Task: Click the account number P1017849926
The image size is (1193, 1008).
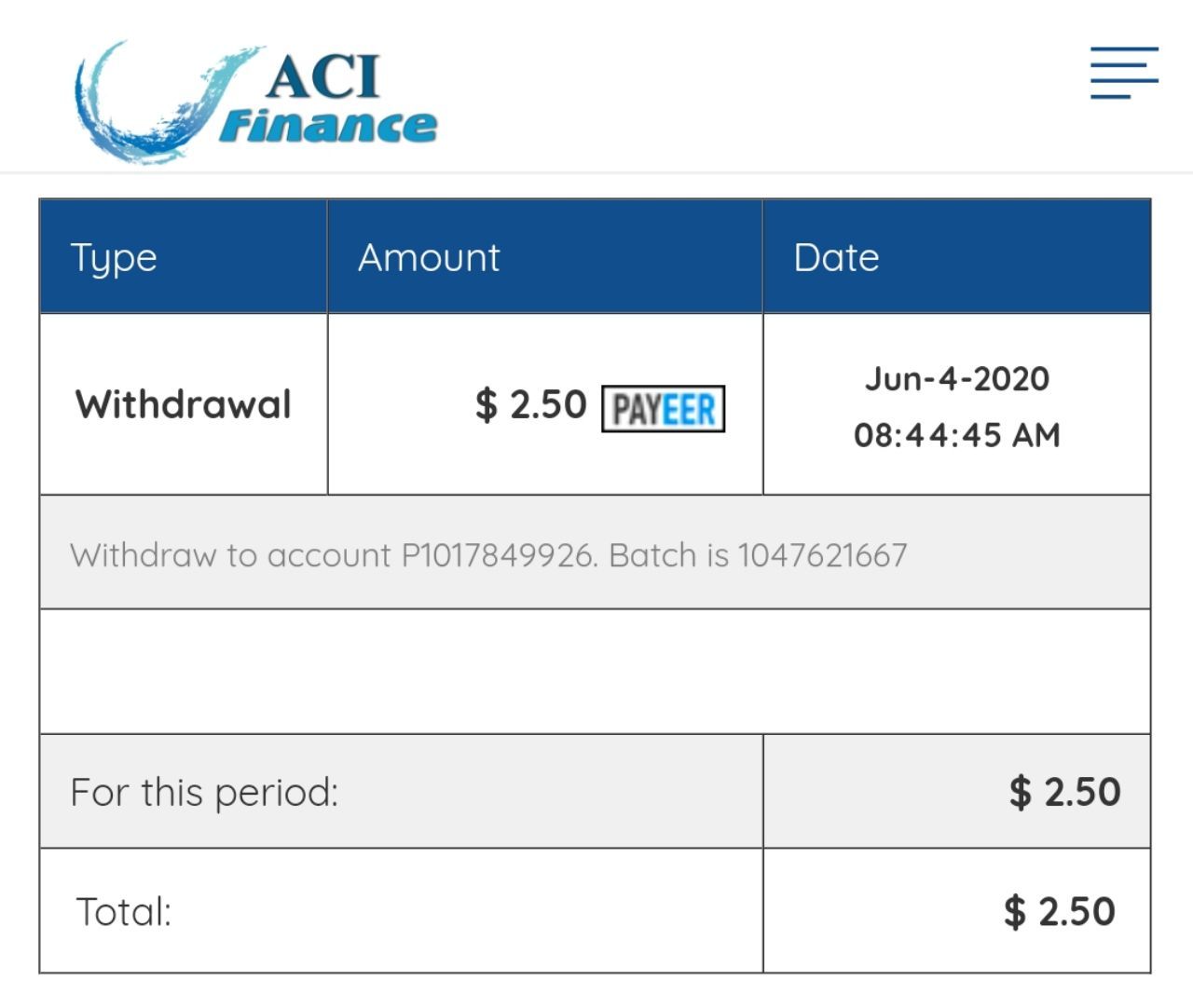Action: point(499,555)
